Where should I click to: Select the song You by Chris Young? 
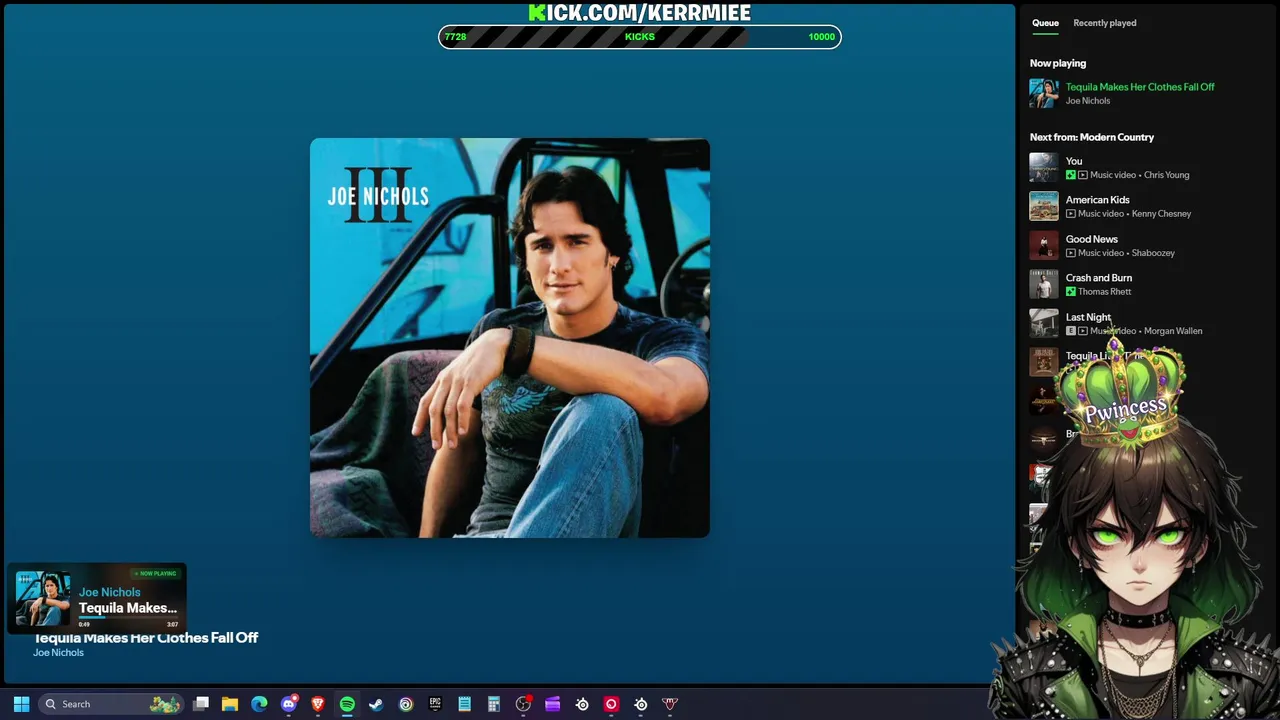pyautogui.click(x=1074, y=161)
